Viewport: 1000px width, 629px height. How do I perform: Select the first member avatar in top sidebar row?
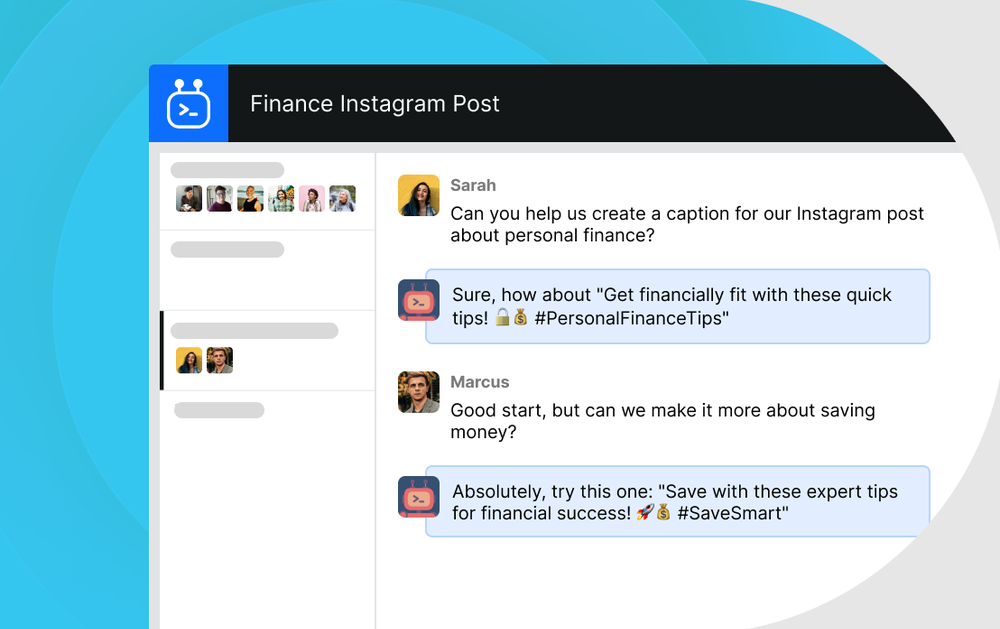tap(189, 198)
